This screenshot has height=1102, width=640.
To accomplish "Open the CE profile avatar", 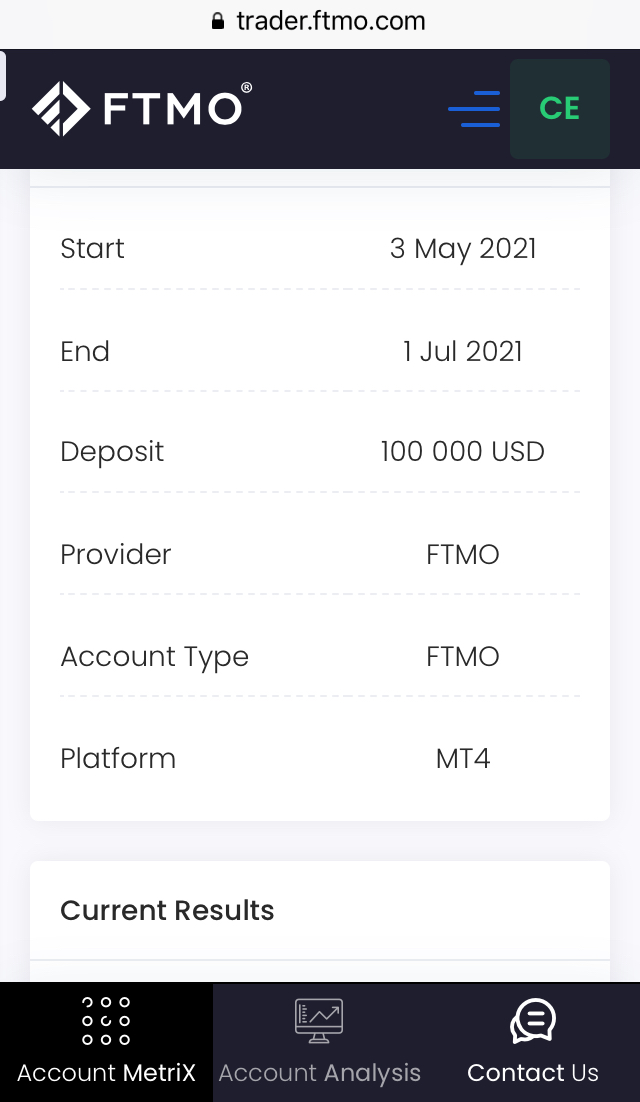I will click(559, 109).
